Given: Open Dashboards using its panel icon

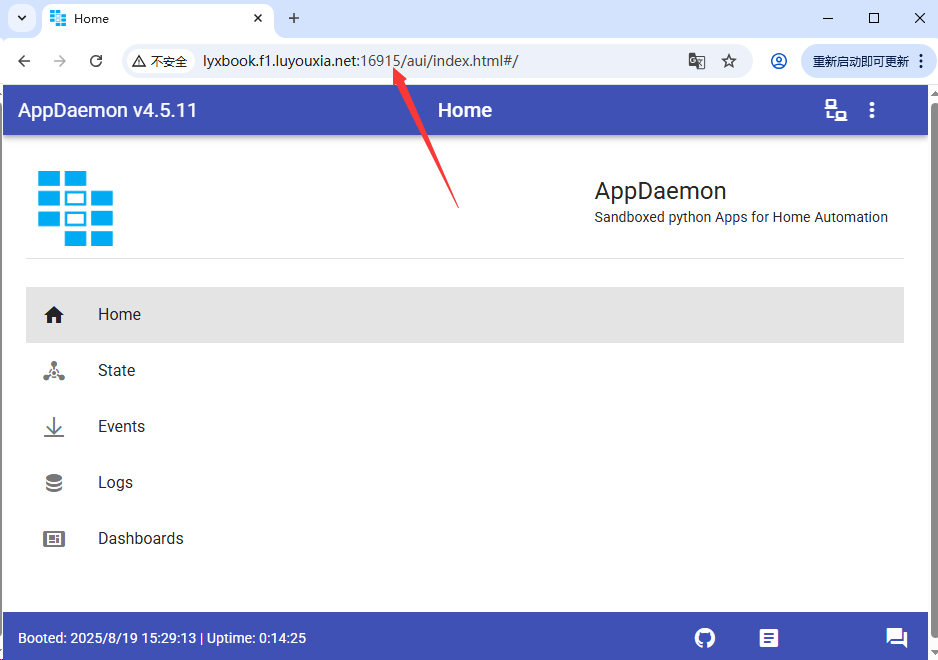Looking at the screenshot, I should click(53, 538).
